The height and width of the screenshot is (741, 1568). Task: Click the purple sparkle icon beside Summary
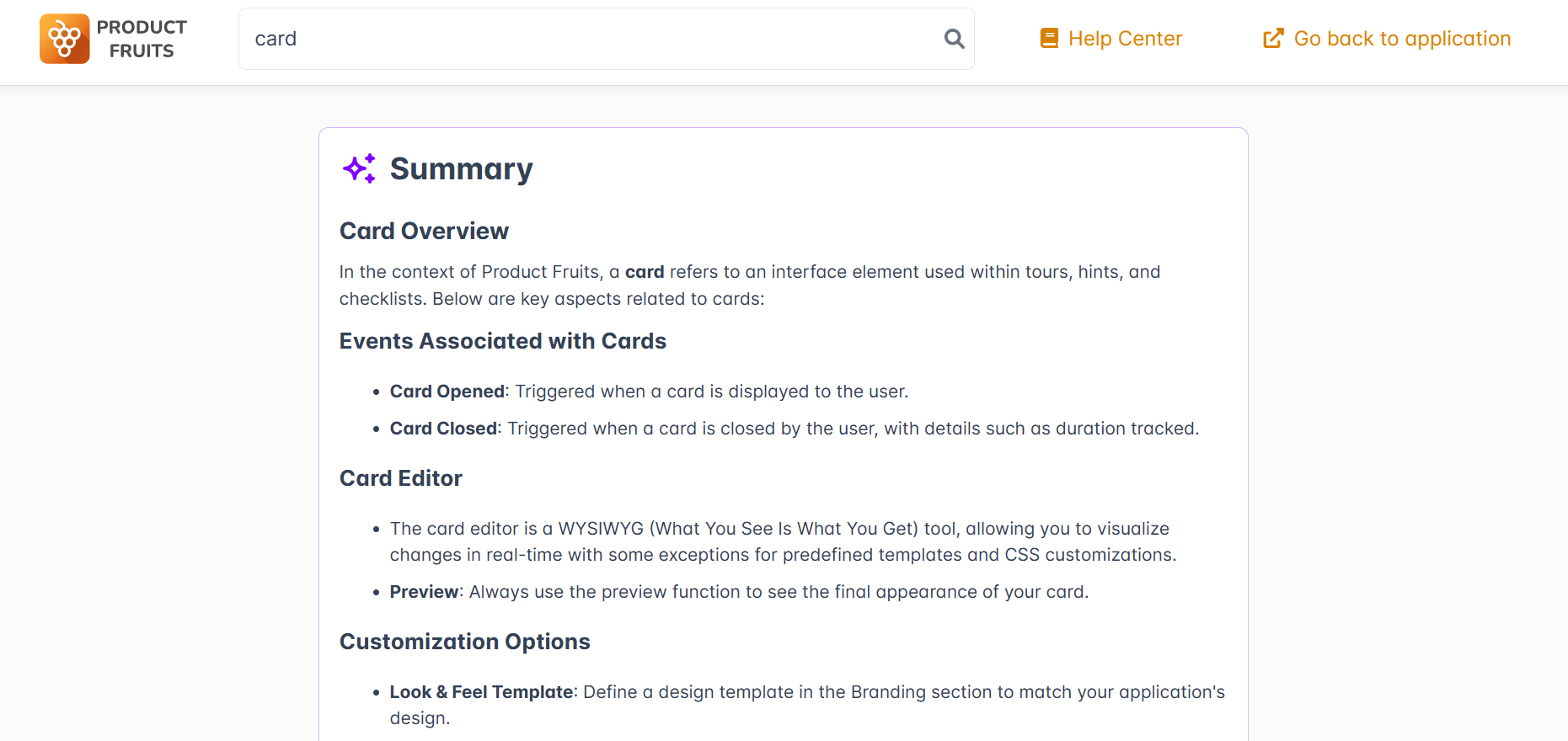tap(359, 168)
